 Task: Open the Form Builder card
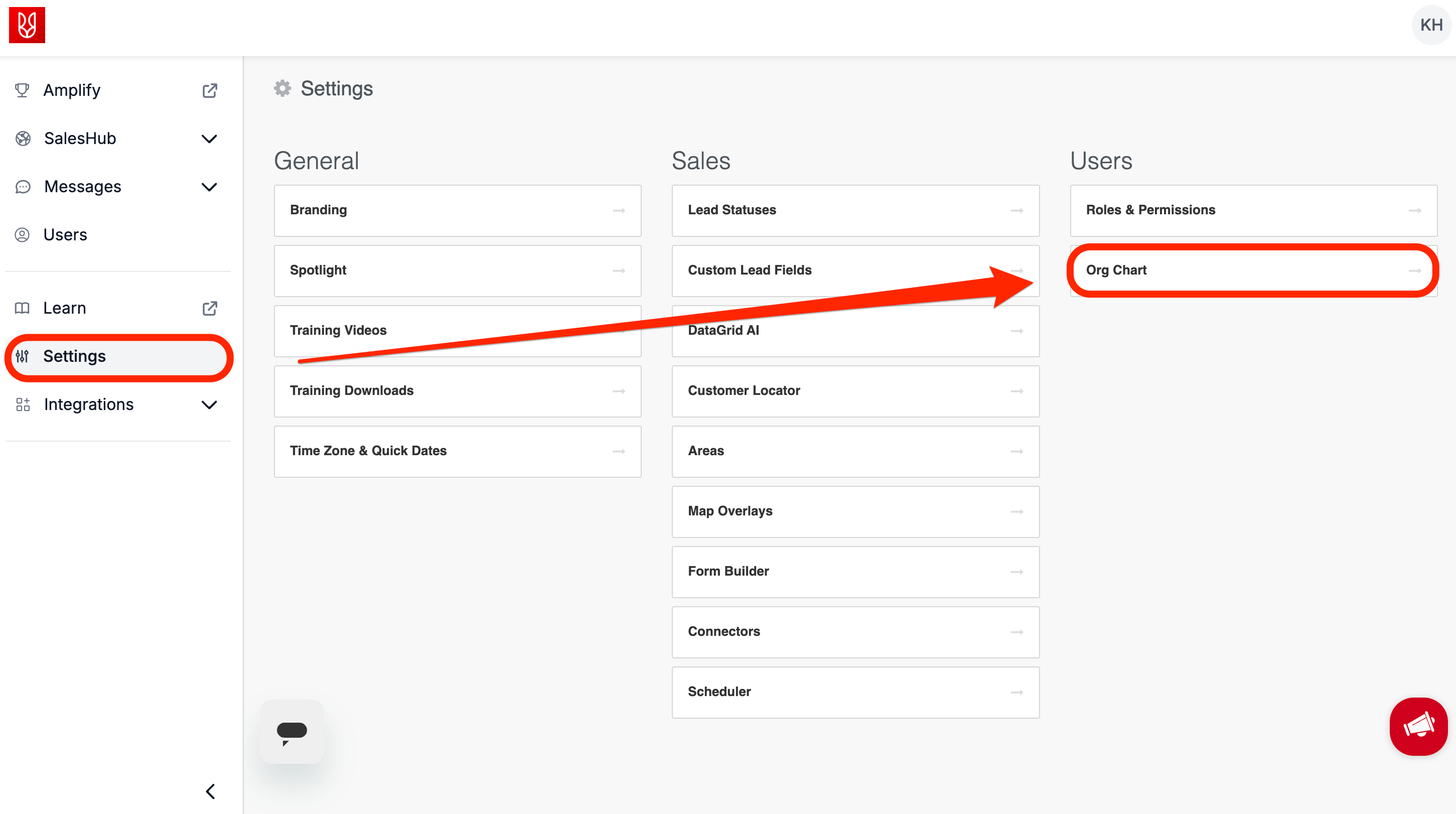pyautogui.click(x=854, y=572)
